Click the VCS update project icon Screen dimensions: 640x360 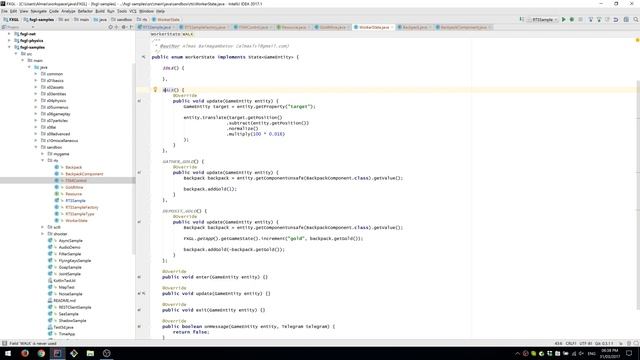pos(590,19)
